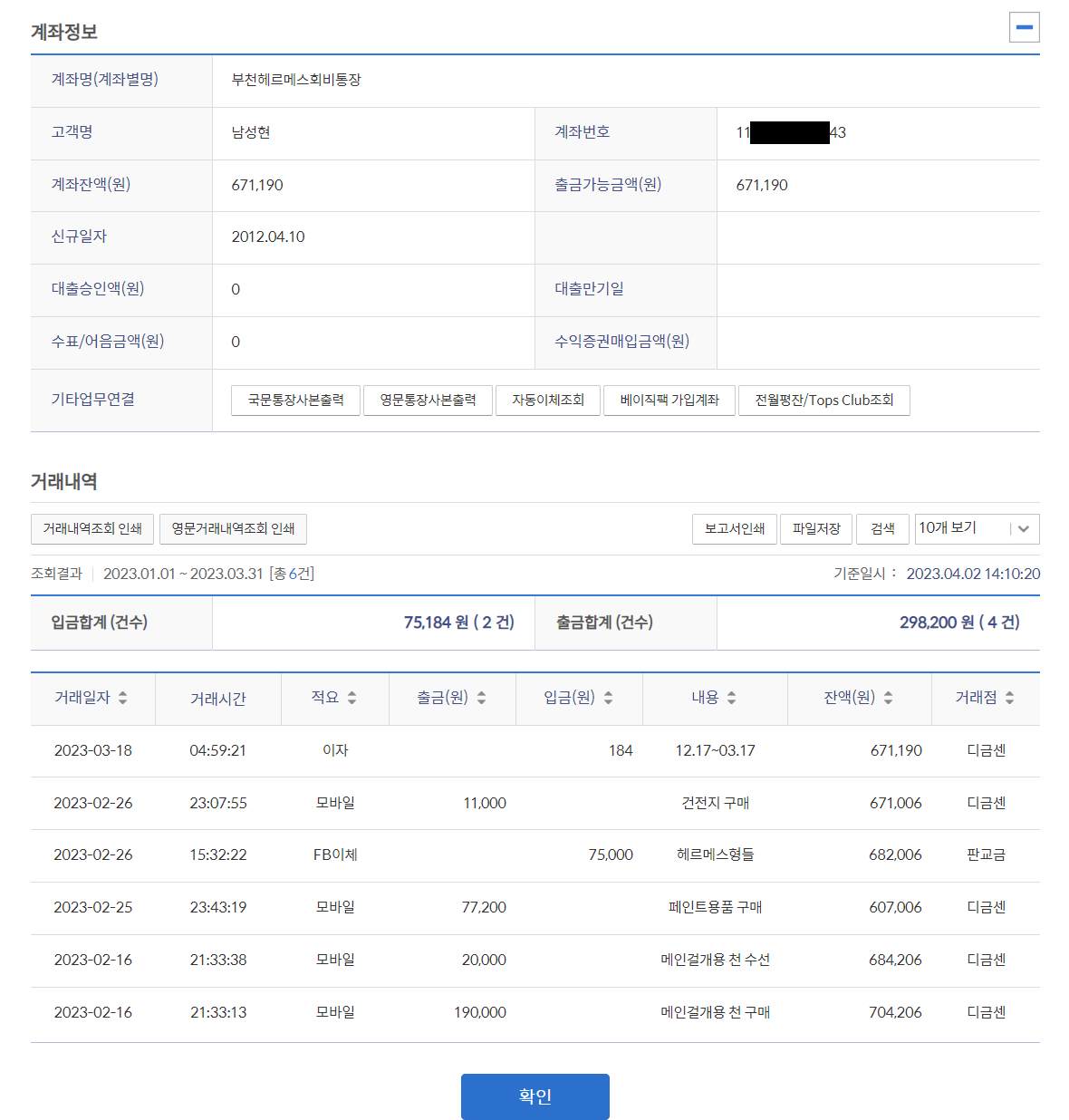Image resolution: width=1069 pixels, height=1120 pixels.
Task: Click 영문거래내역조회 인쇄 button
Action: click(233, 528)
